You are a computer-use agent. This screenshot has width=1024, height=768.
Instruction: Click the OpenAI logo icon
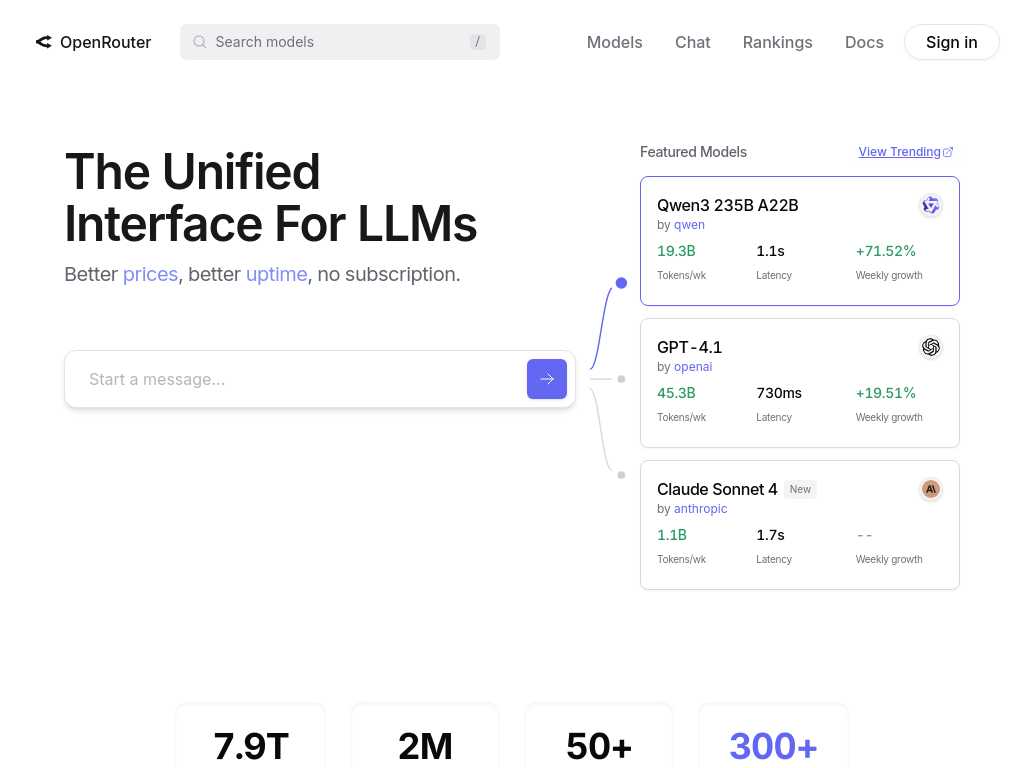[931, 347]
